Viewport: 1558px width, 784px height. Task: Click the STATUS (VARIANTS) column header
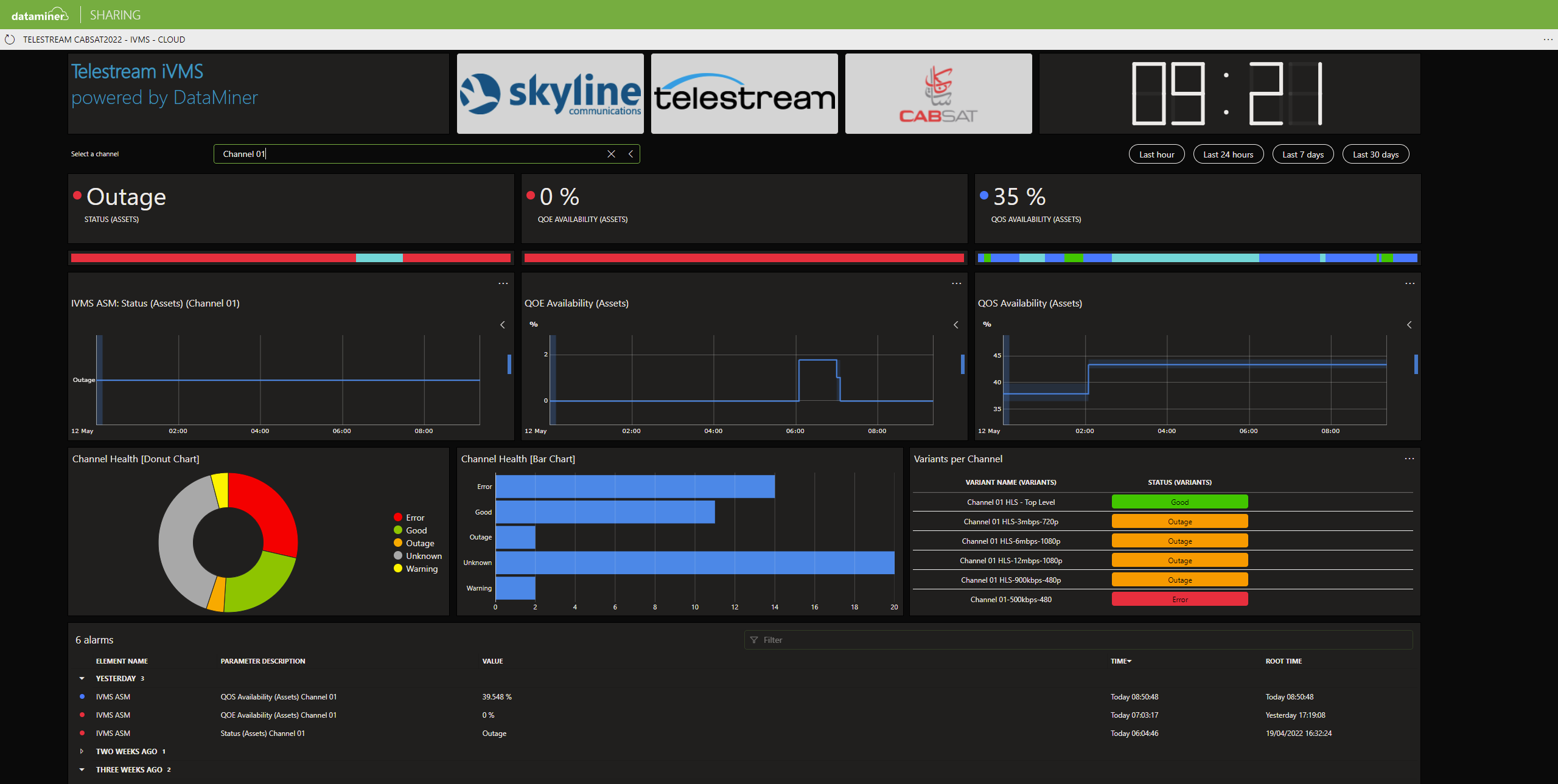[x=1179, y=482]
